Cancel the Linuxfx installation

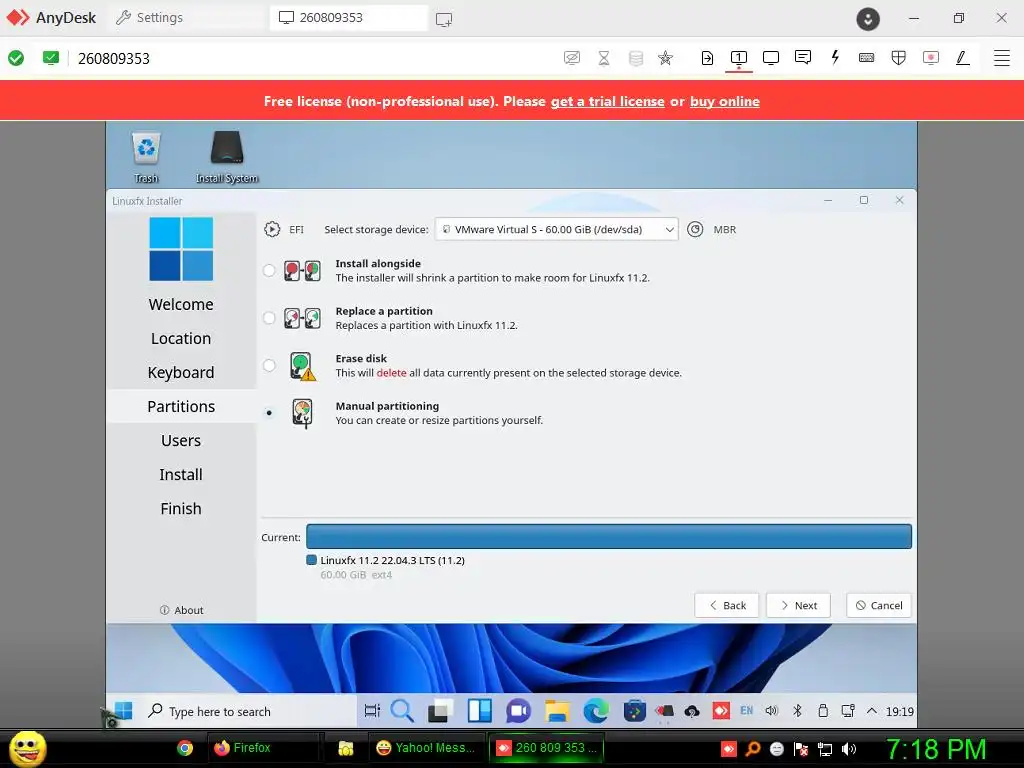[879, 605]
